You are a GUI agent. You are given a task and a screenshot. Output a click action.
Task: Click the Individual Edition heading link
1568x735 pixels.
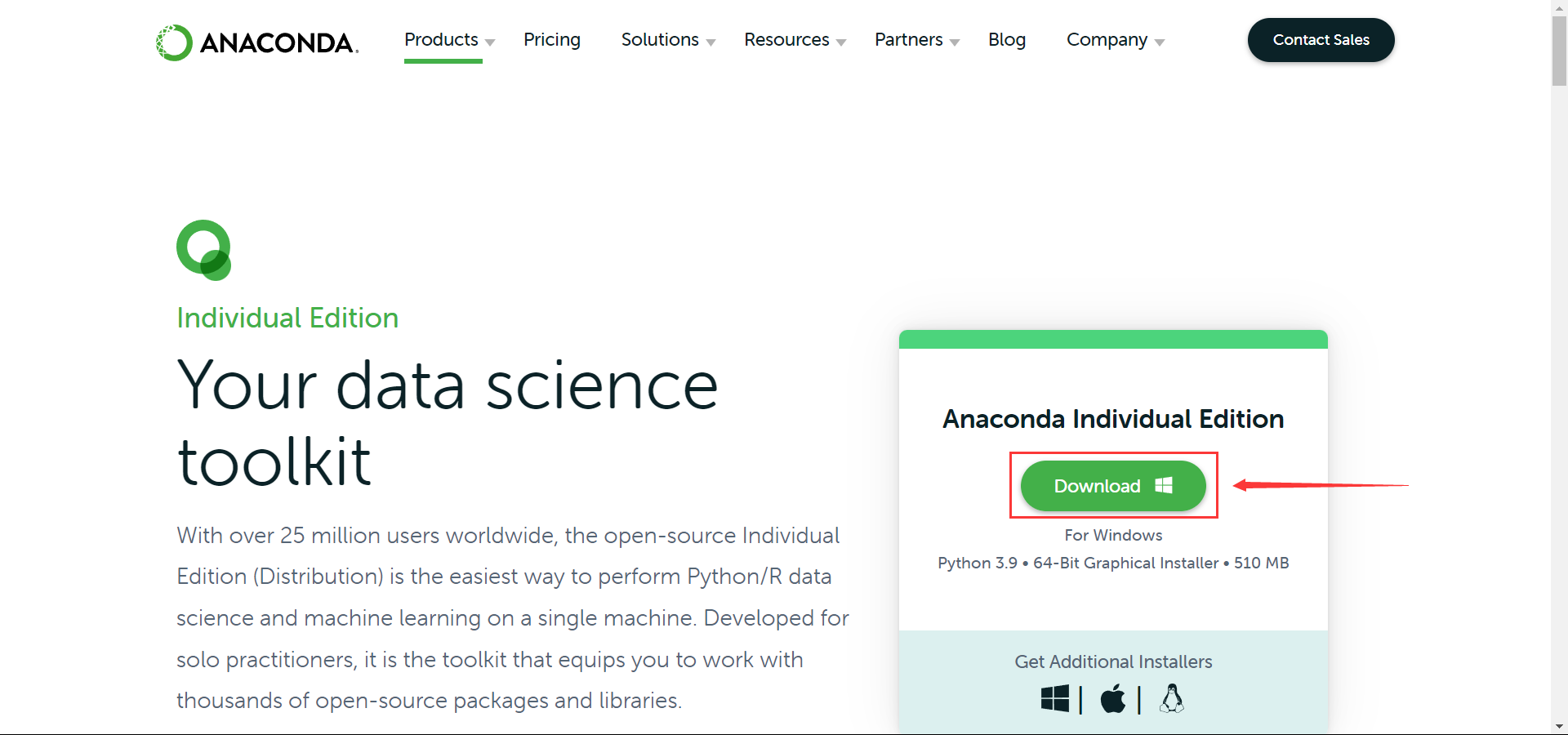[287, 318]
